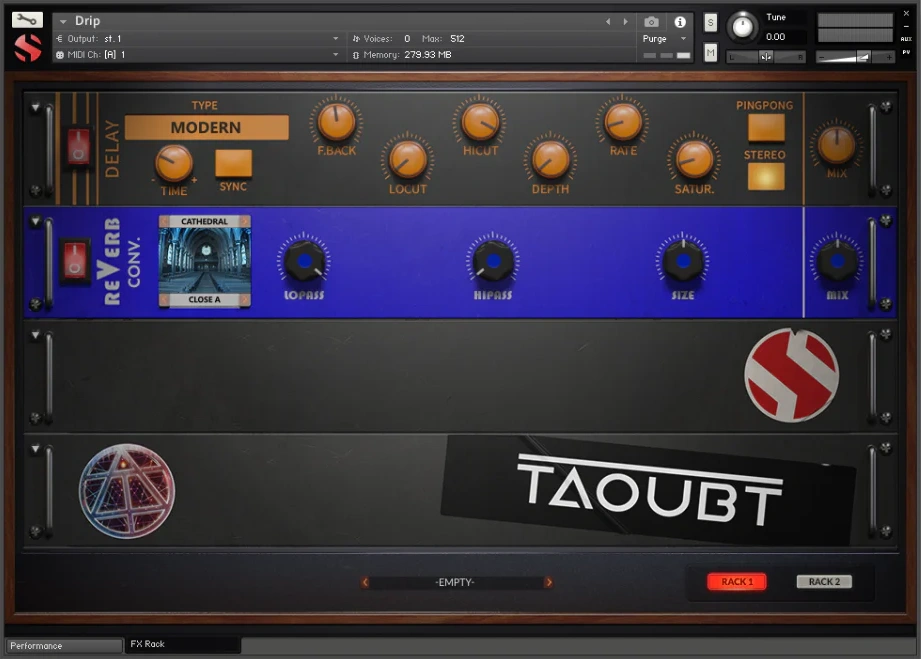The image size is (921, 659).
Task: Open the wrench edit-mode icon
Action: pyautogui.click(x=27, y=20)
